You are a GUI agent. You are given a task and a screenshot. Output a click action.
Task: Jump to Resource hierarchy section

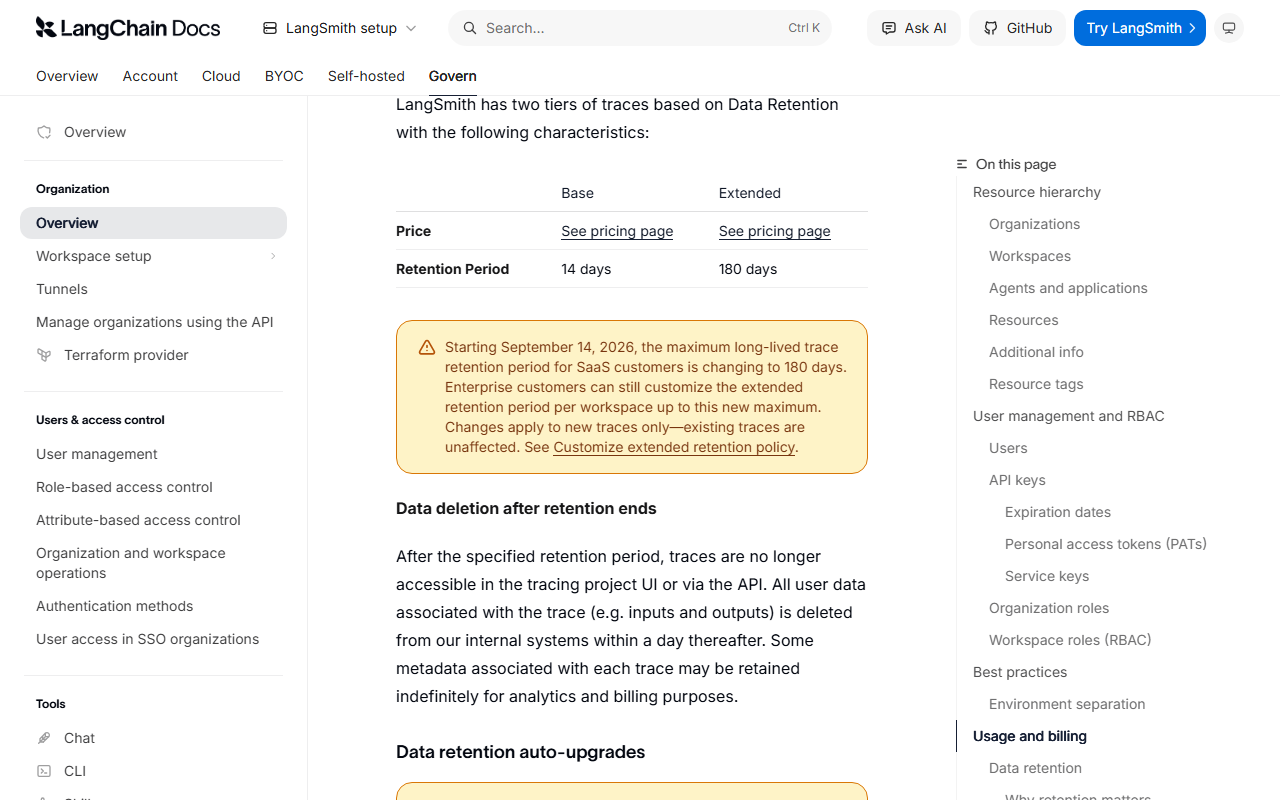(1037, 192)
